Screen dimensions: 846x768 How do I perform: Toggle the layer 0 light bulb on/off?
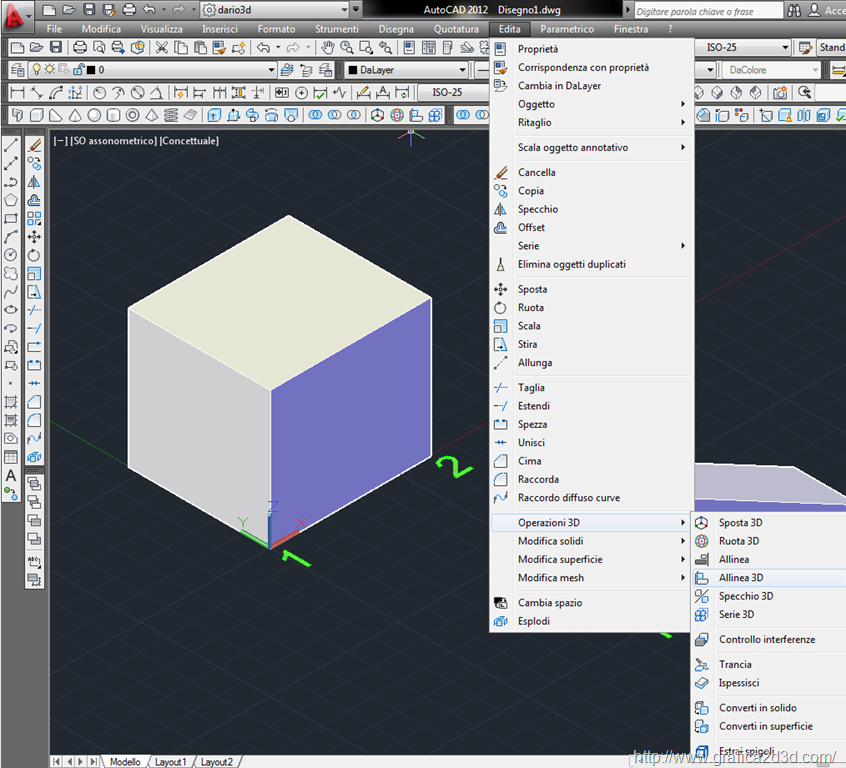click(36, 70)
